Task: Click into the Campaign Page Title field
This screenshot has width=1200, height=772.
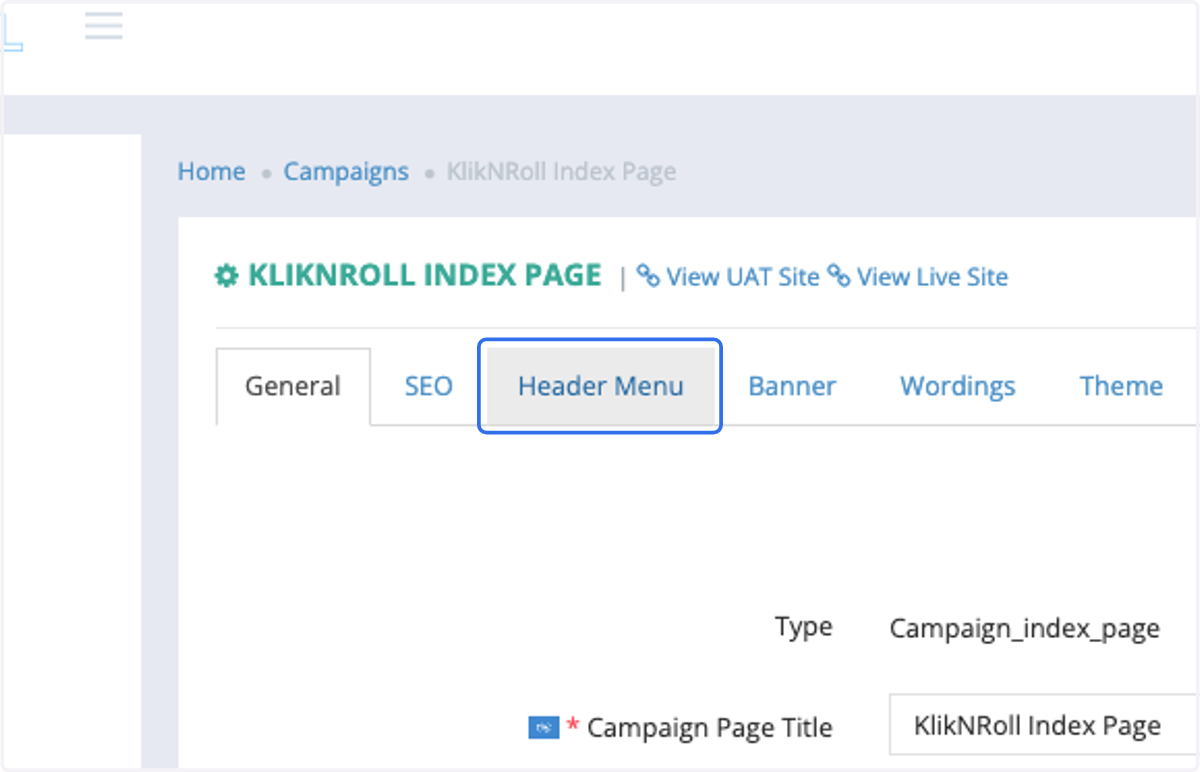Action: coord(1043,725)
